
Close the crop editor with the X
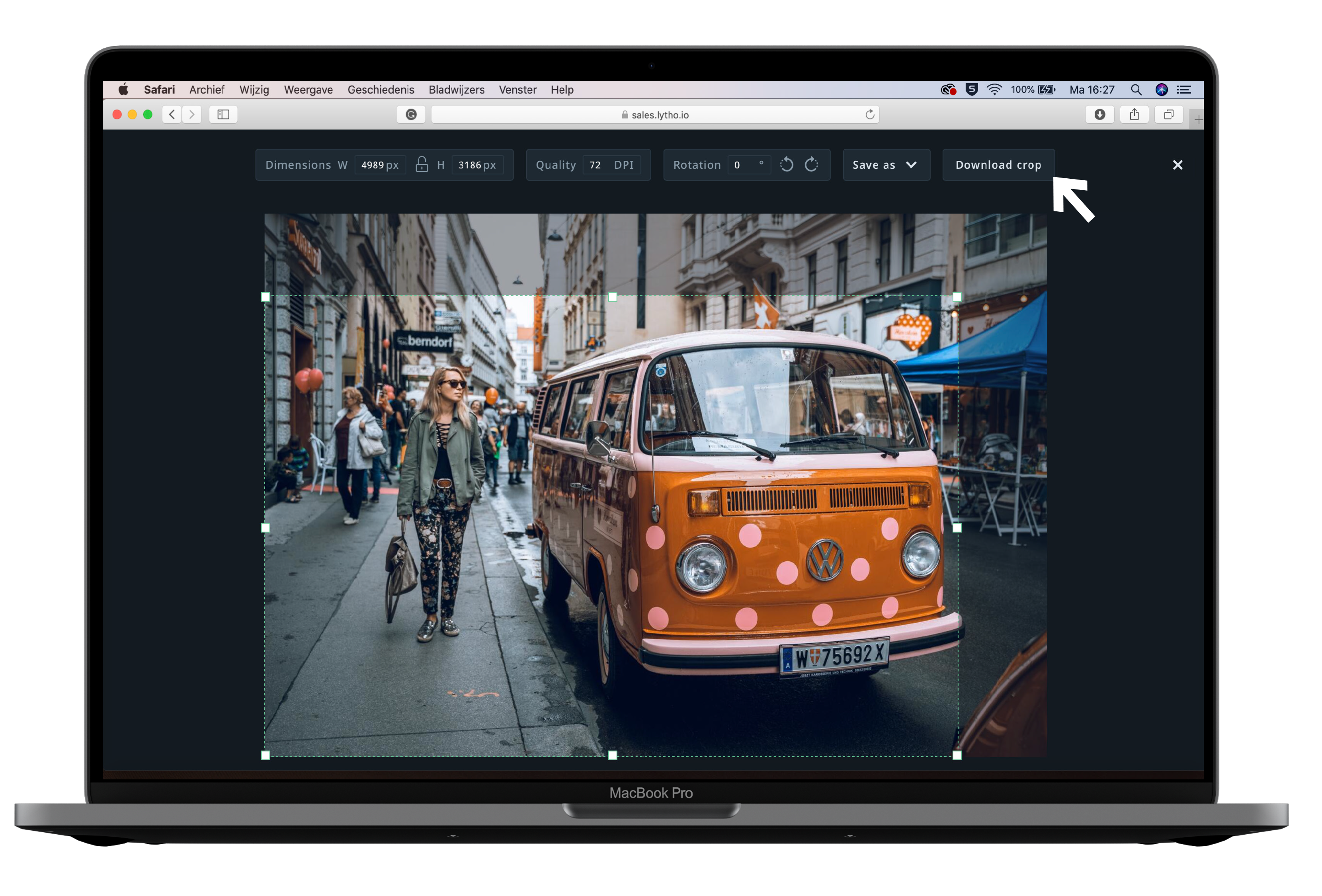1177,165
